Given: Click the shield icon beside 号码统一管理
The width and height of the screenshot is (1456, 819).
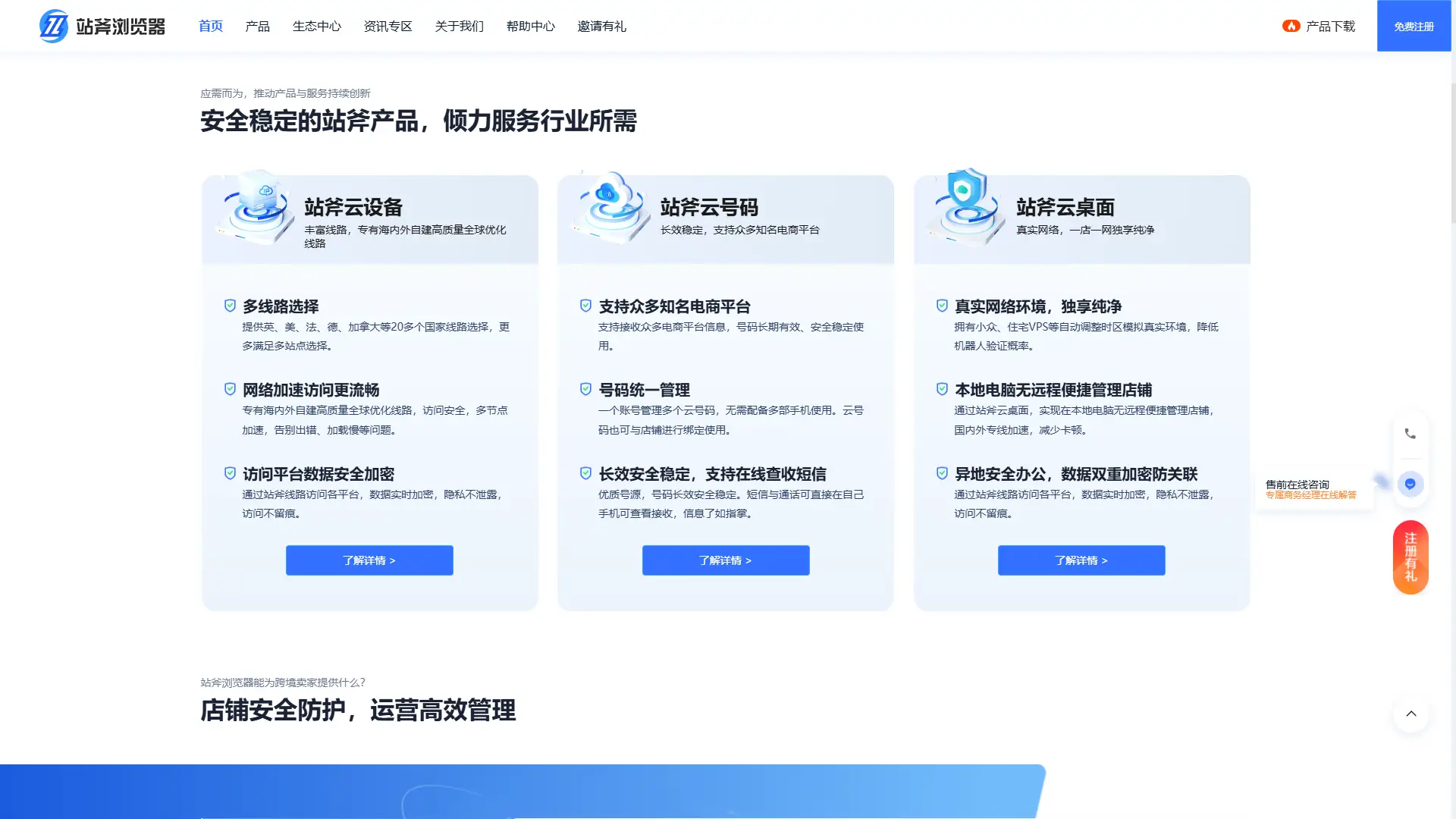Looking at the screenshot, I should 585,388.
